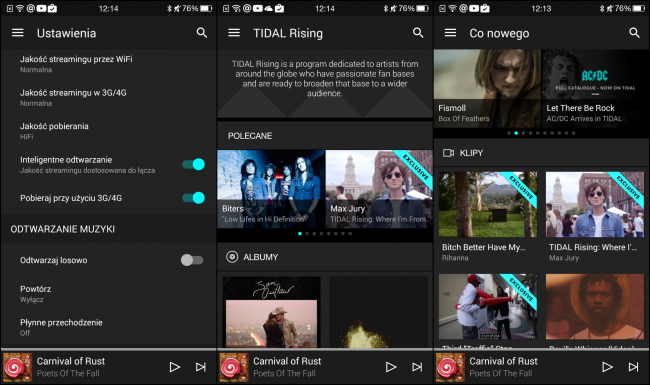Tap YouTube notification icon in Co nowego status bar
This screenshot has width=650, height=385.
coord(474,8)
